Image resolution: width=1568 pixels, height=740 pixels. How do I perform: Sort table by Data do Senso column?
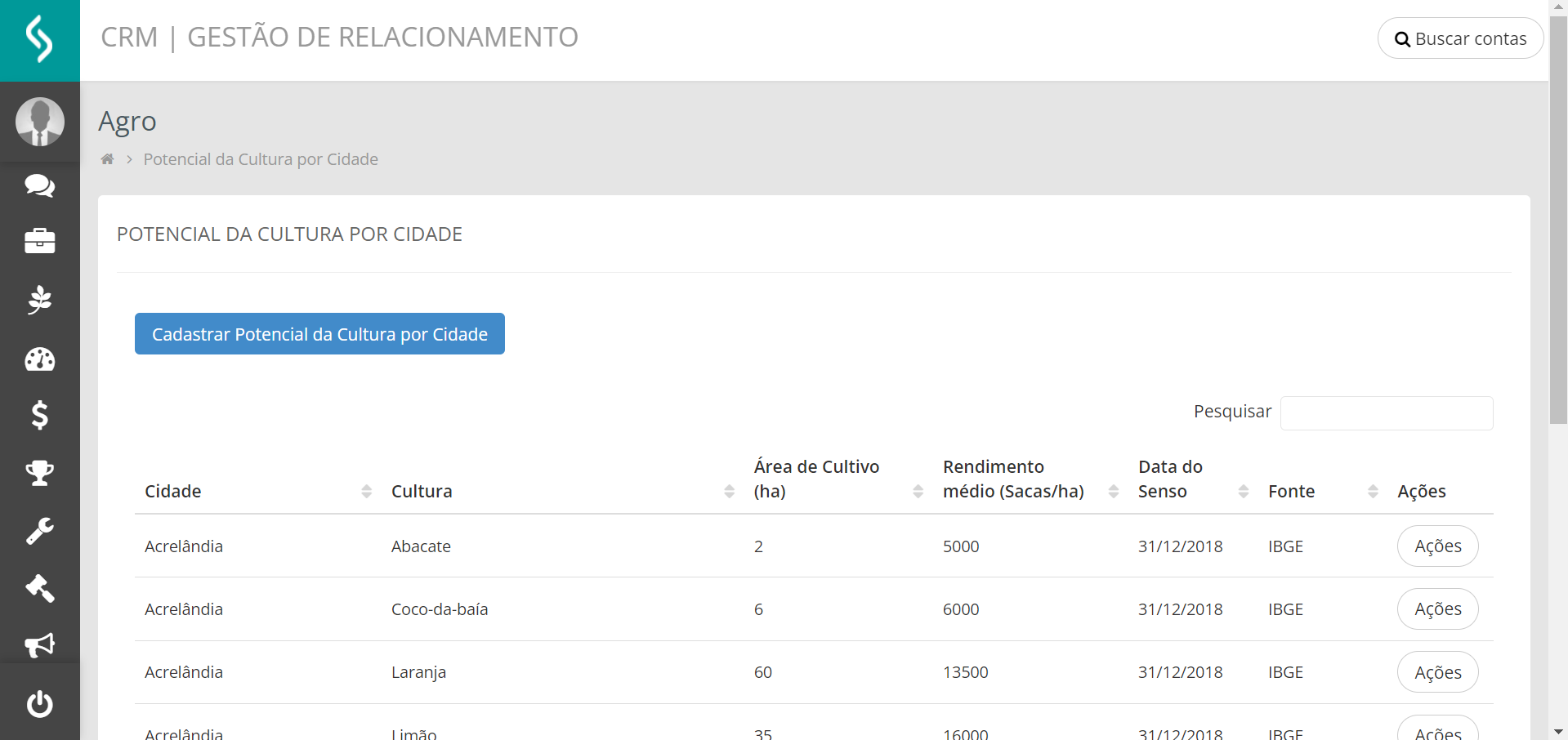(1193, 479)
